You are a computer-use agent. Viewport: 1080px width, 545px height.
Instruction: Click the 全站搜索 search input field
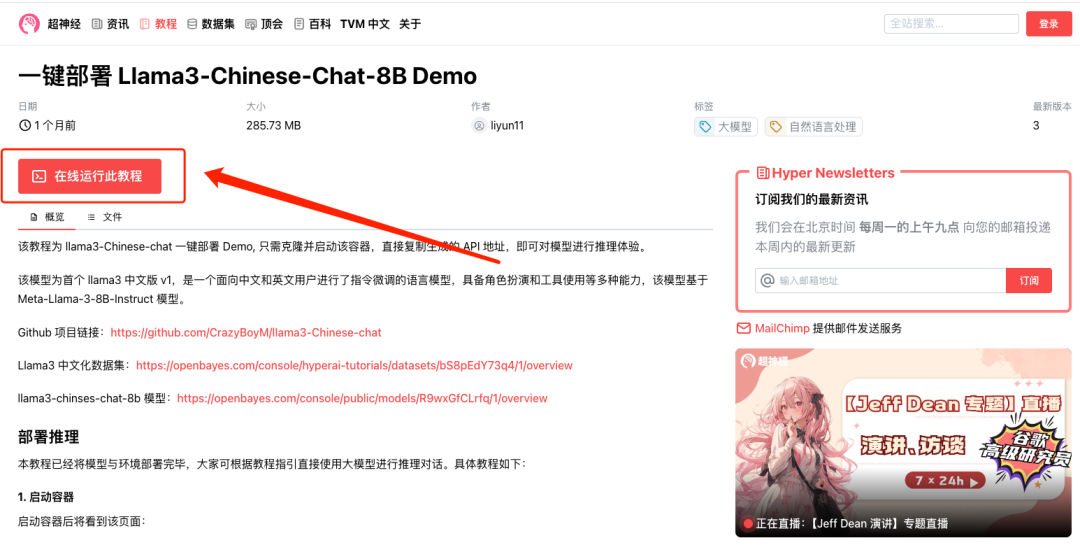click(x=951, y=23)
